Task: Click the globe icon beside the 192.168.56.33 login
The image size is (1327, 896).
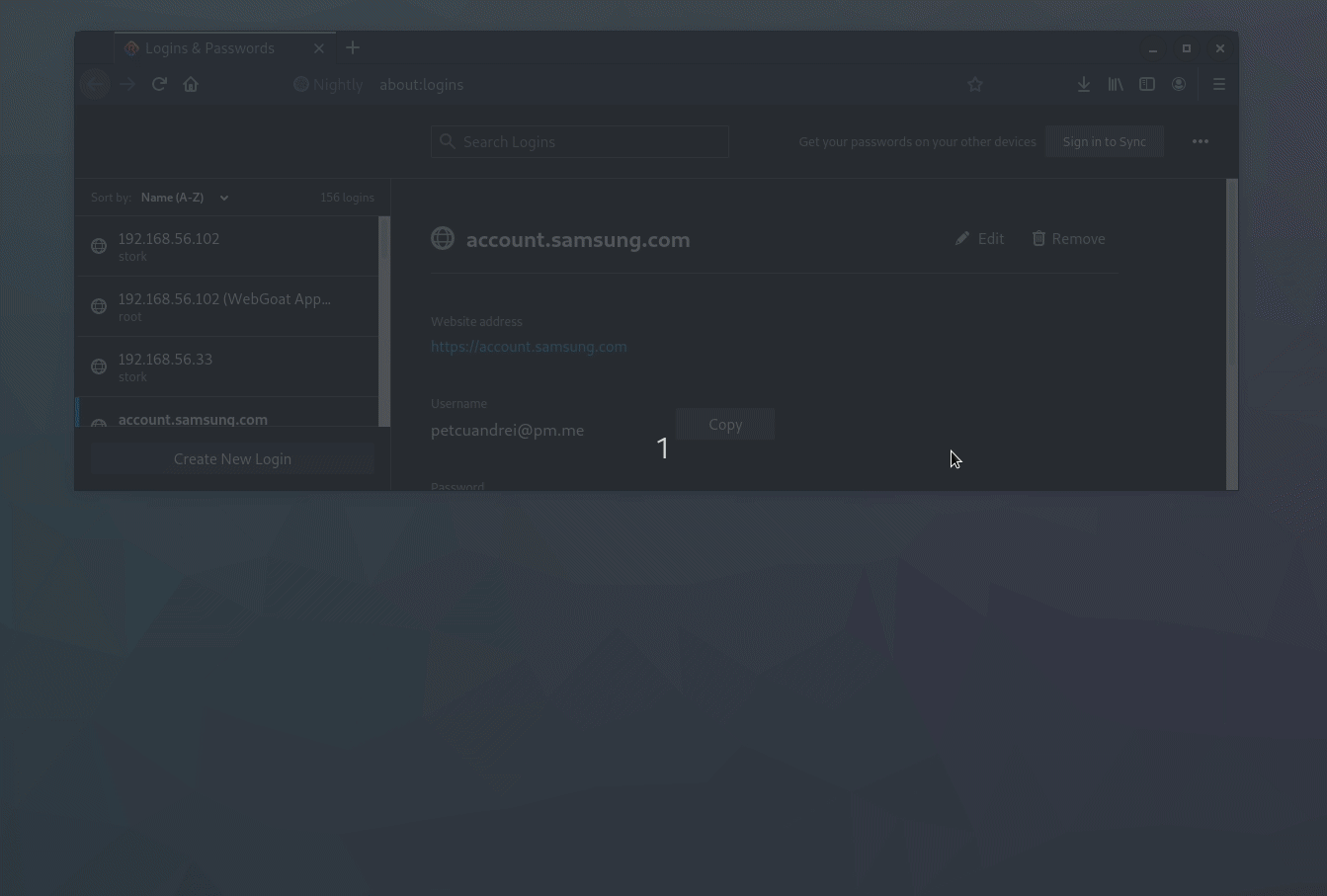Action: 99,367
